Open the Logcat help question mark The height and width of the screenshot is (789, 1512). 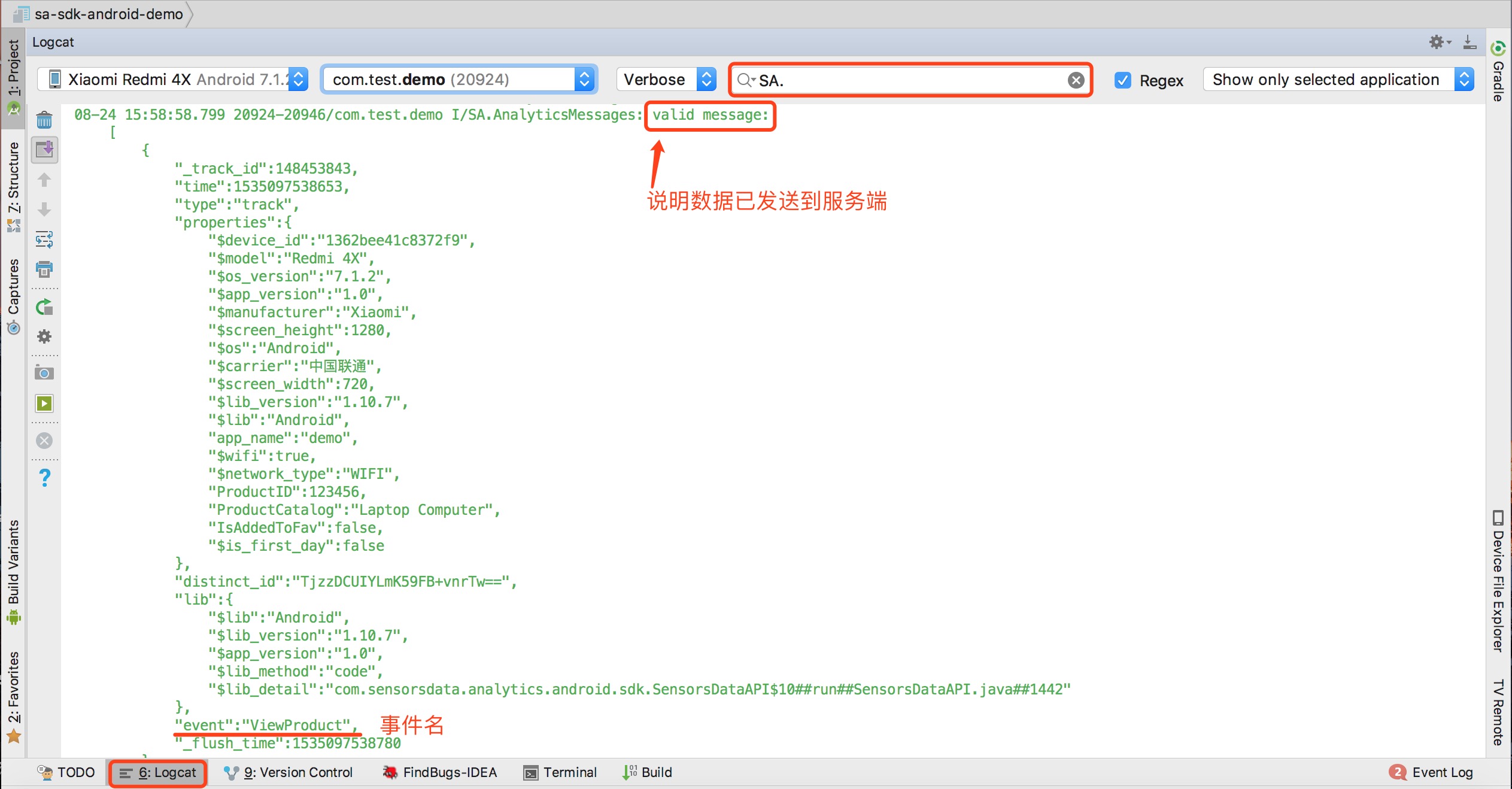pyautogui.click(x=44, y=478)
